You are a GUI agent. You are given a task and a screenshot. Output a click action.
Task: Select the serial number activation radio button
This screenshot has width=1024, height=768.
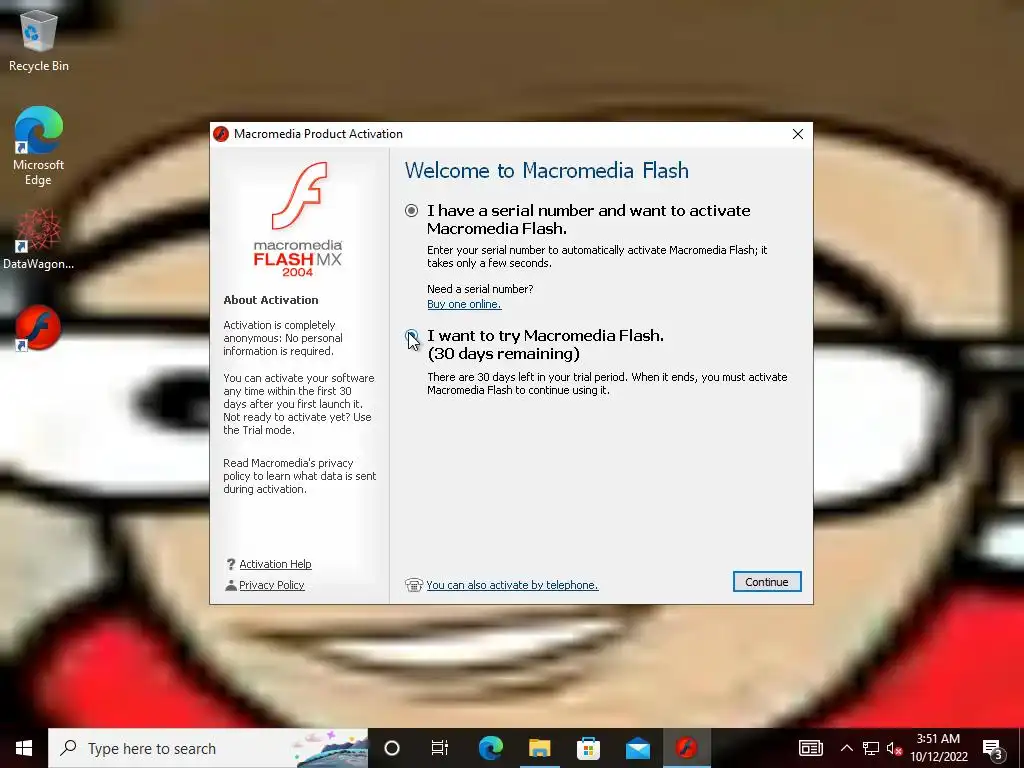tap(411, 210)
